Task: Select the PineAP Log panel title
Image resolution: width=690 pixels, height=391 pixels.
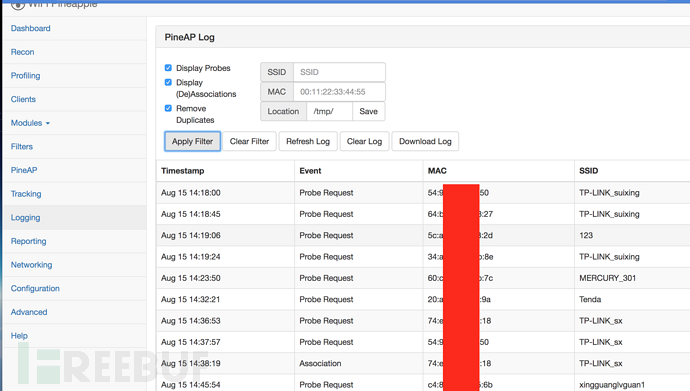Action: click(x=189, y=37)
